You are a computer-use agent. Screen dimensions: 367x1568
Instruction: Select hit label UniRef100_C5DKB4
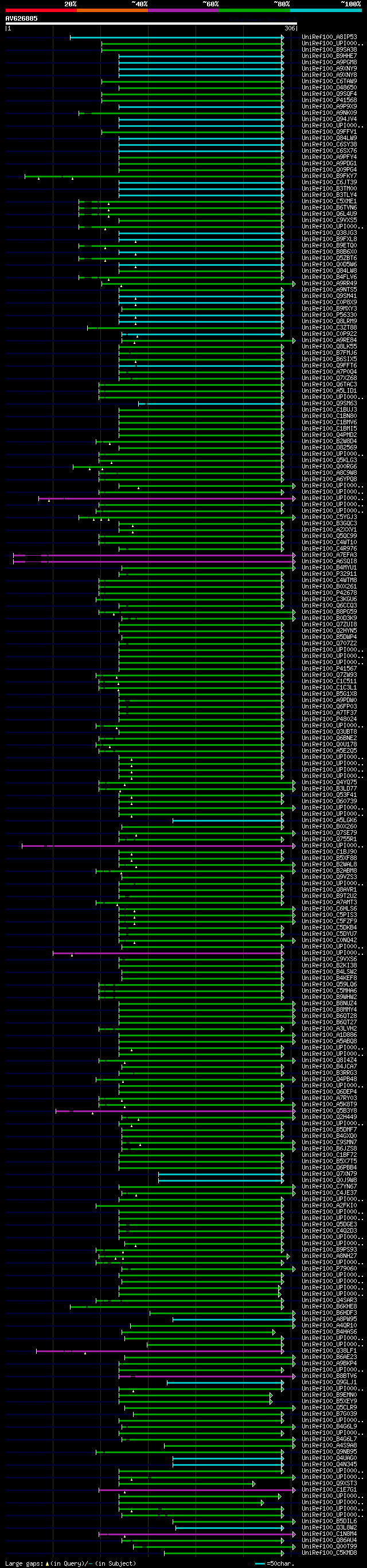pyautogui.click(x=329, y=927)
